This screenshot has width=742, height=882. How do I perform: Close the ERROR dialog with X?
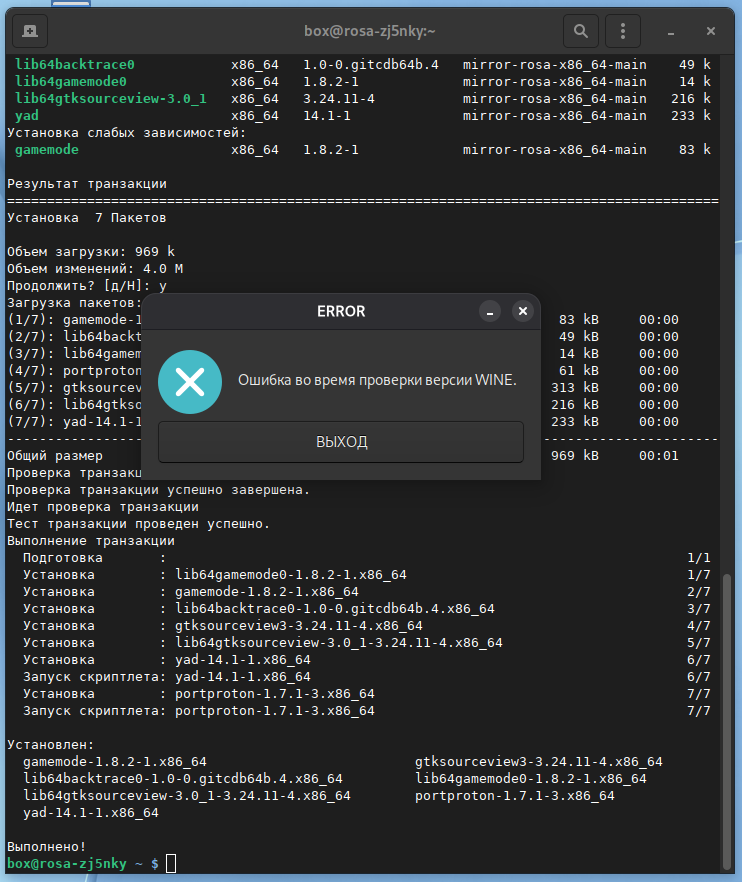[x=522, y=311]
